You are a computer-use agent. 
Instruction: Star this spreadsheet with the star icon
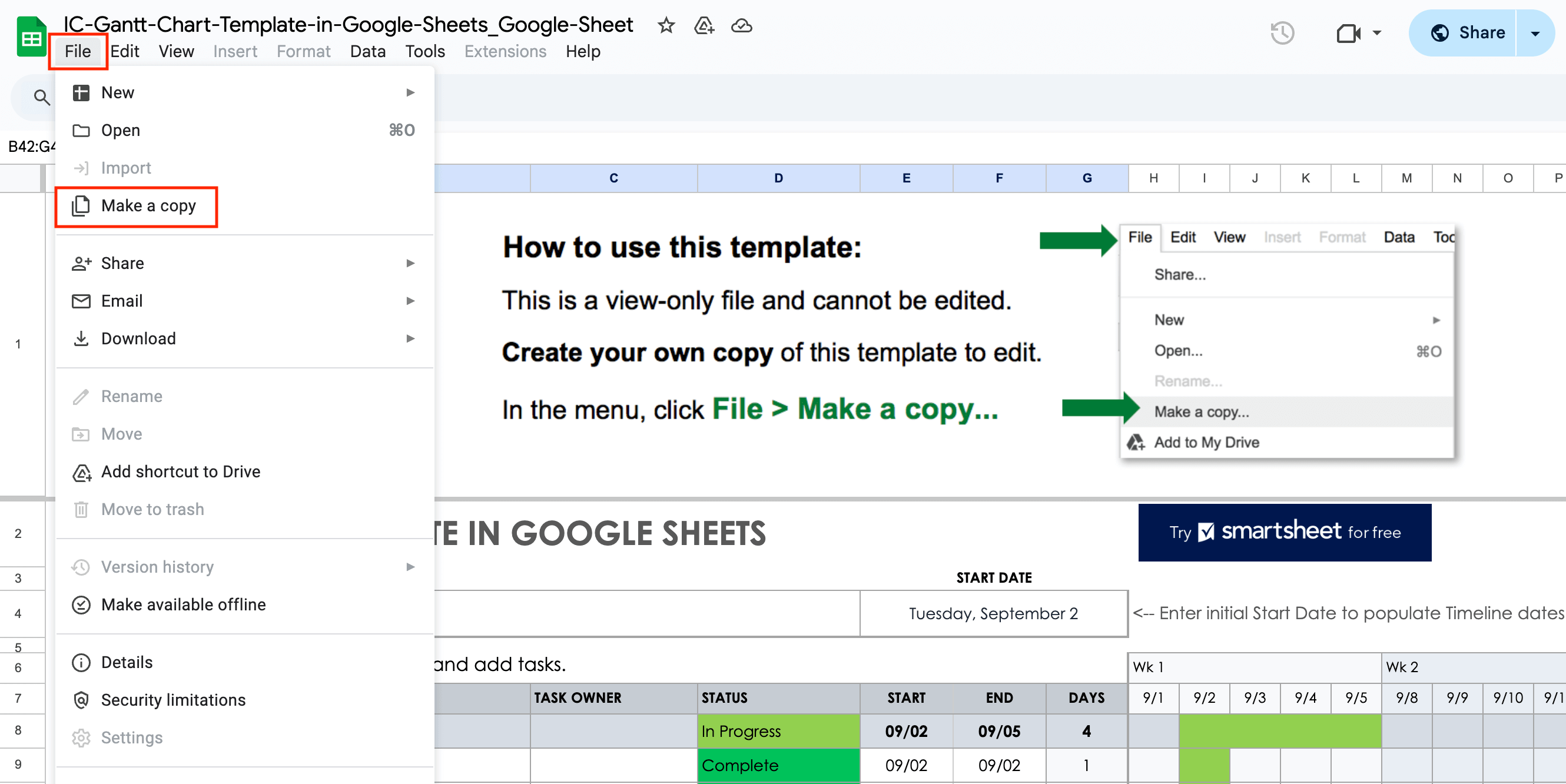(666, 25)
